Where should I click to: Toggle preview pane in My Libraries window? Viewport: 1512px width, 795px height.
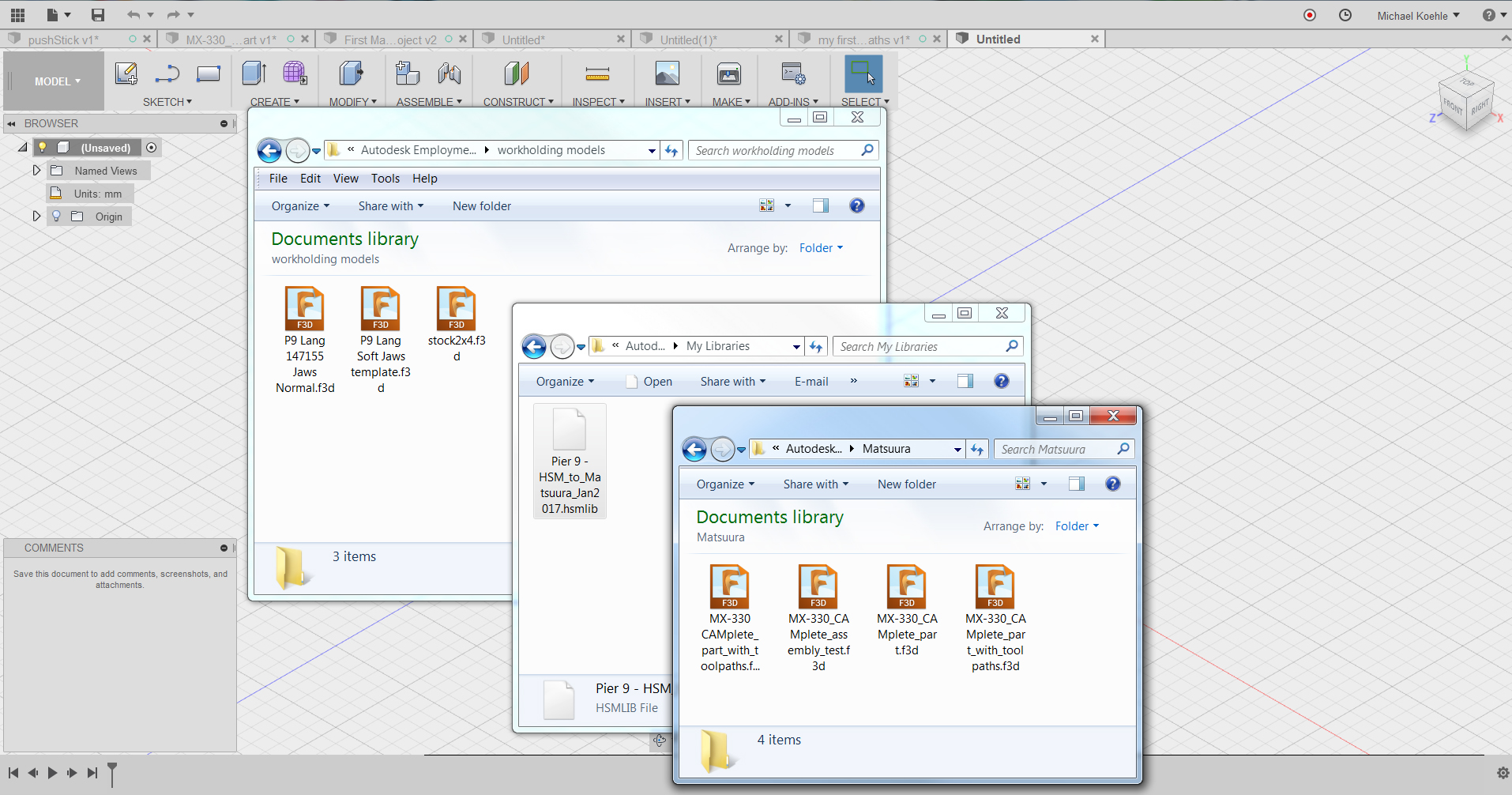coord(965,381)
